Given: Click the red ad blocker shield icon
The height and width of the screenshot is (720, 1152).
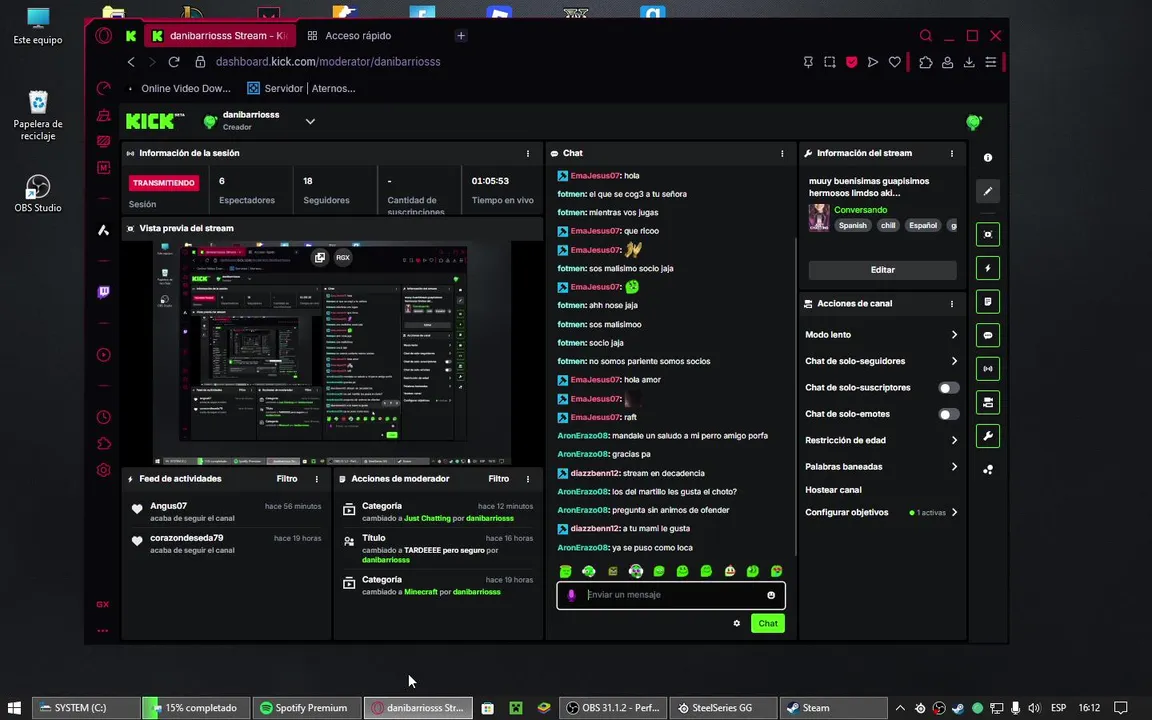Looking at the screenshot, I should 851,62.
